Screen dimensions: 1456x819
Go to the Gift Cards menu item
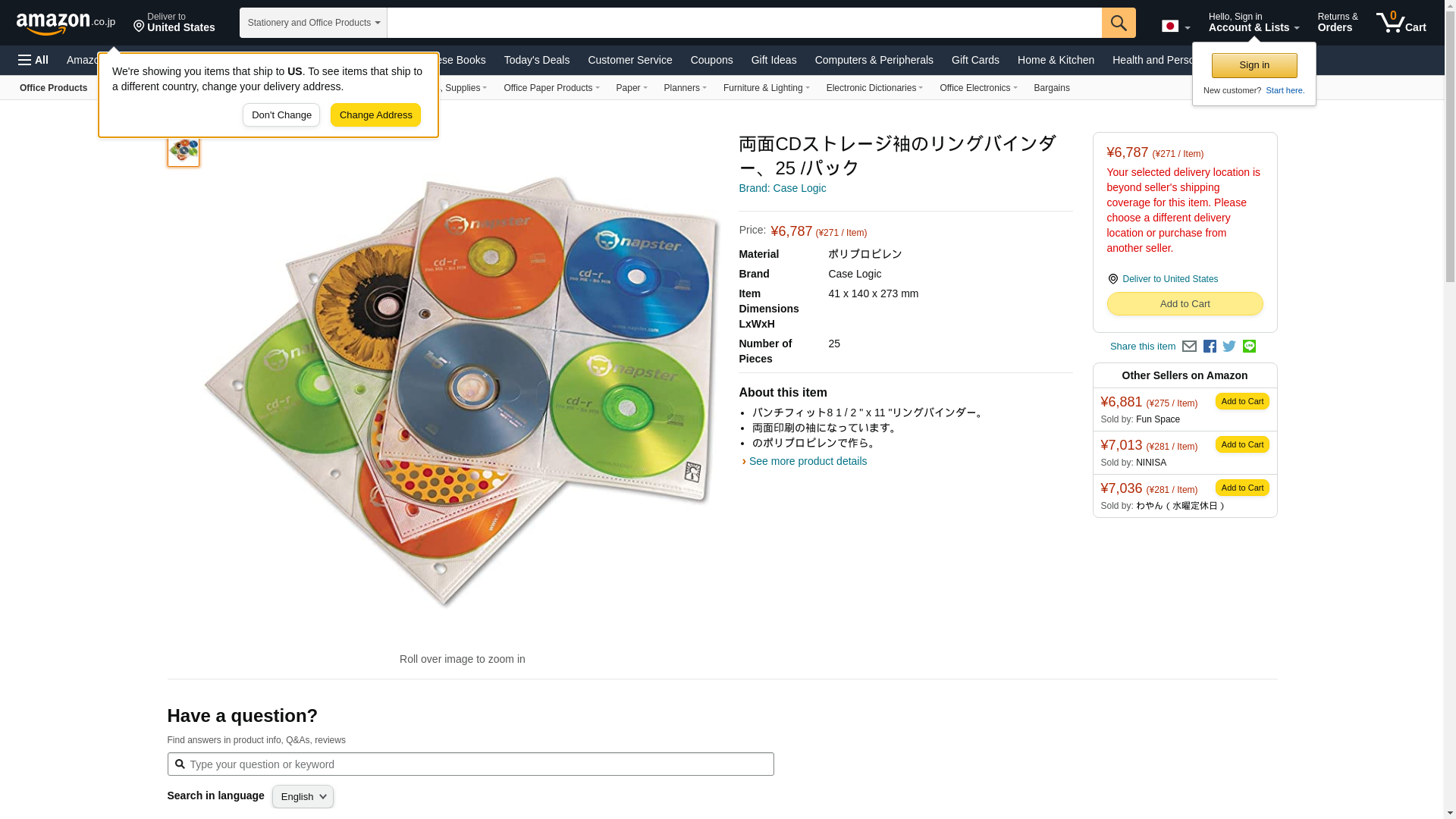(975, 60)
